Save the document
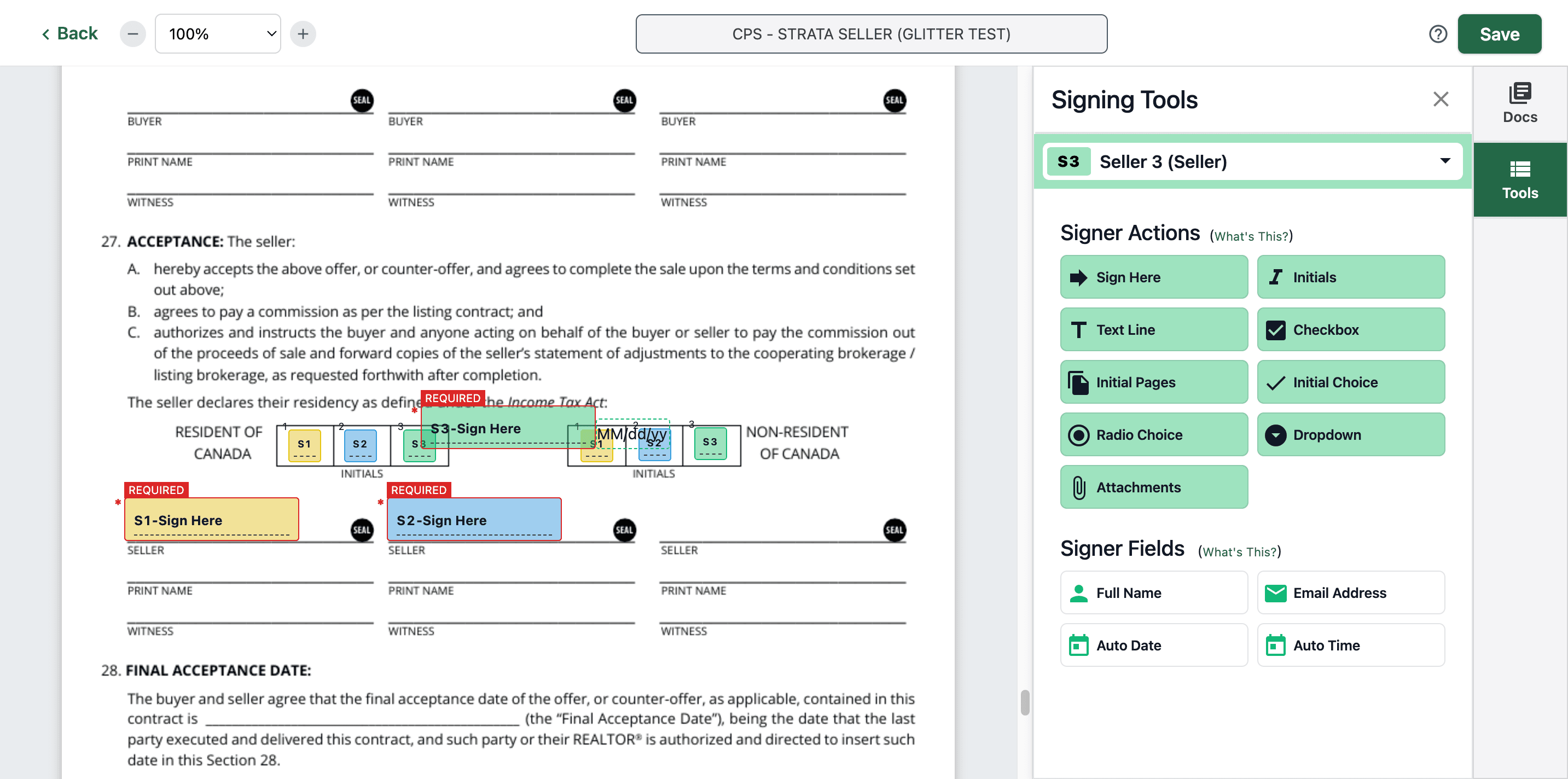1568x779 pixels. (1499, 34)
